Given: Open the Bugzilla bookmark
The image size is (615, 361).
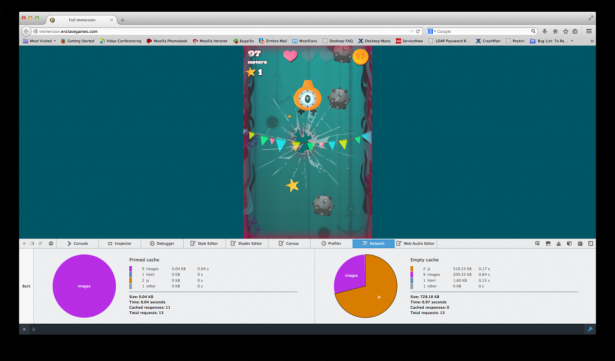Looking at the screenshot, I should (x=243, y=41).
